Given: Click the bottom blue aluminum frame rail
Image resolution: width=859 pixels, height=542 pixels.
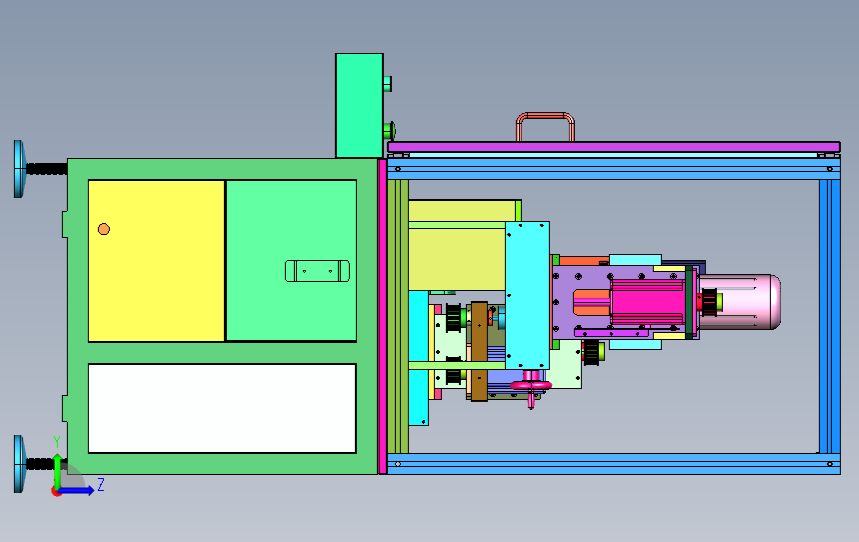Looking at the screenshot, I should [612, 464].
